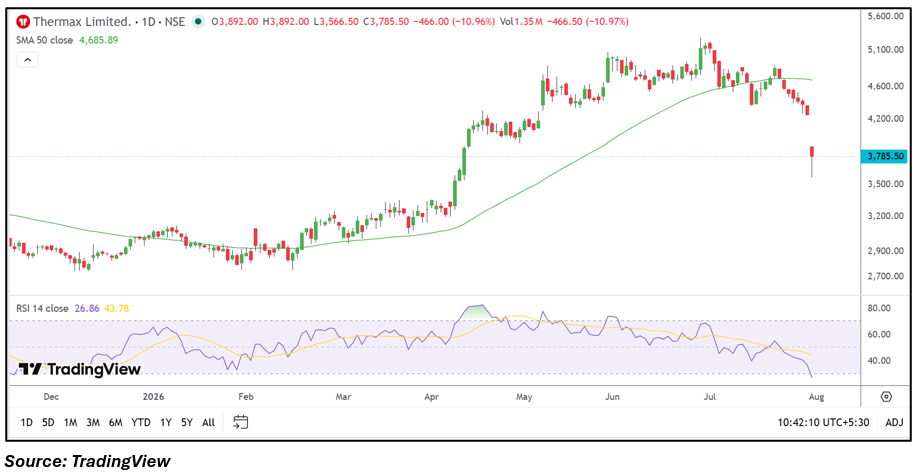Image resolution: width=913 pixels, height=472 pixels.
Task: Click the TradingView logo watermark link
Action: pos(80,369)
